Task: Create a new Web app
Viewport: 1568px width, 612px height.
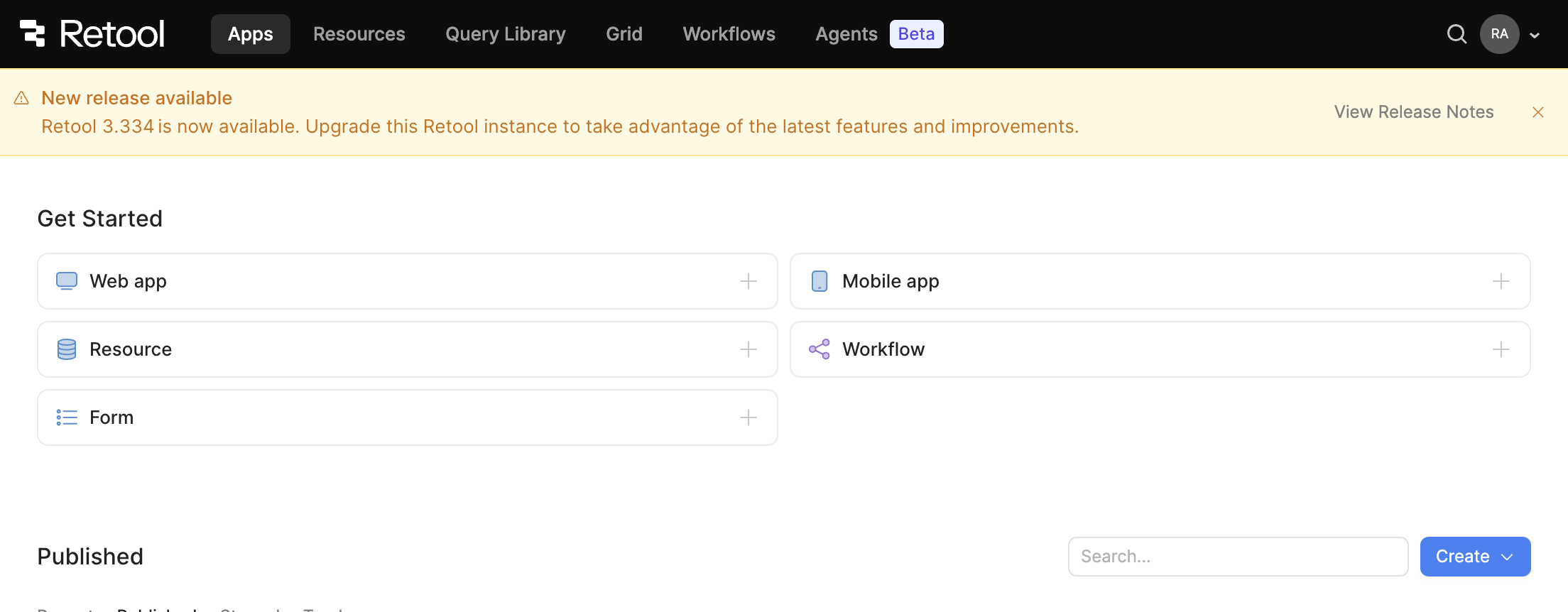Action: click(x=408, y=281)
